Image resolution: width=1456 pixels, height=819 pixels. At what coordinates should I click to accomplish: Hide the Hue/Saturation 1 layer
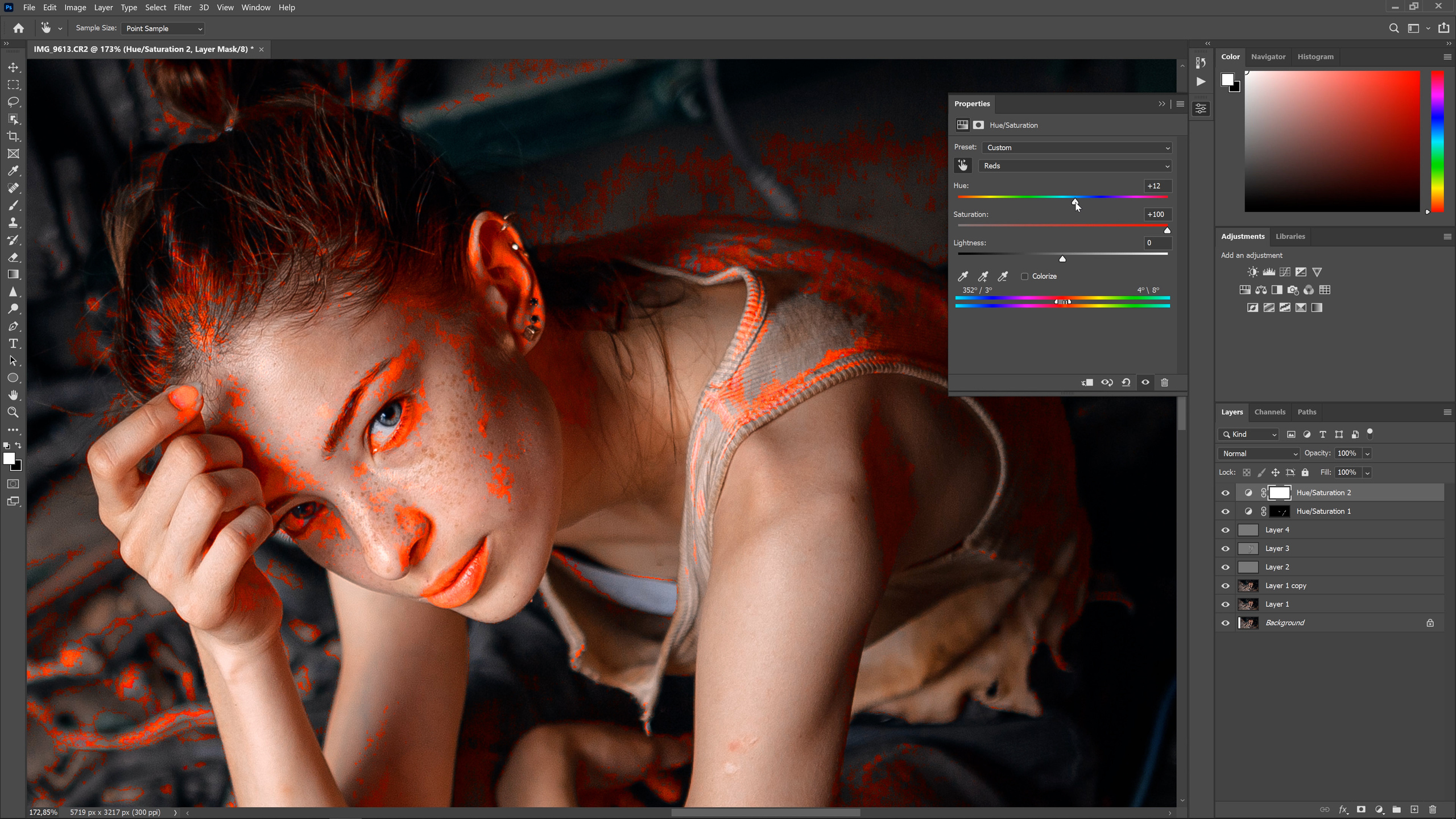pyautogui.click(x=1226, y=511)
